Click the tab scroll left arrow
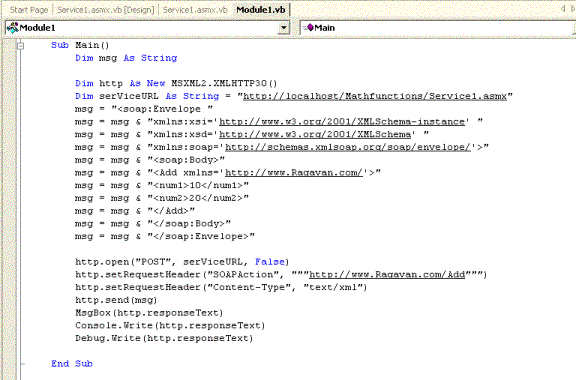Viewport: 576px width, 380px height. pyautogui.click(x=563, y=9)
